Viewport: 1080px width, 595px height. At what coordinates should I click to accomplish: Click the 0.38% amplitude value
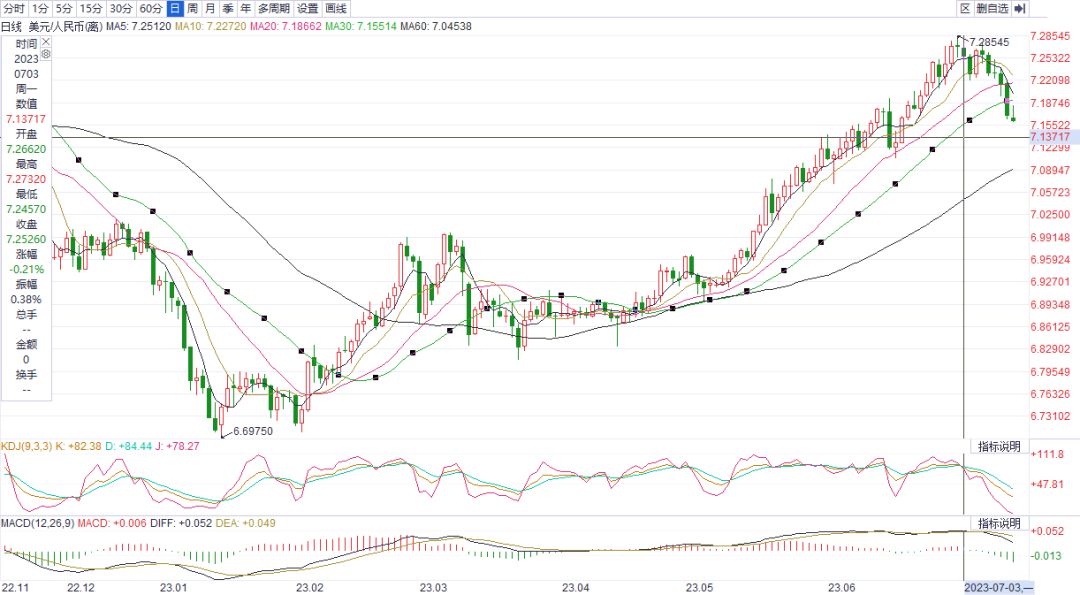pyautogui.click(x=26, y=300)
